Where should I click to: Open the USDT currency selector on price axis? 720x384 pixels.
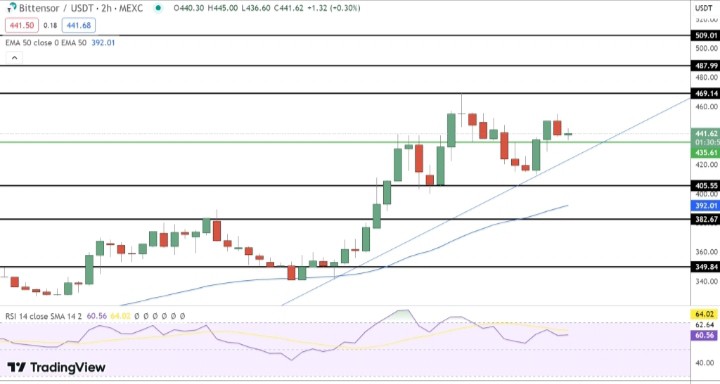click(x=703, y=8)
